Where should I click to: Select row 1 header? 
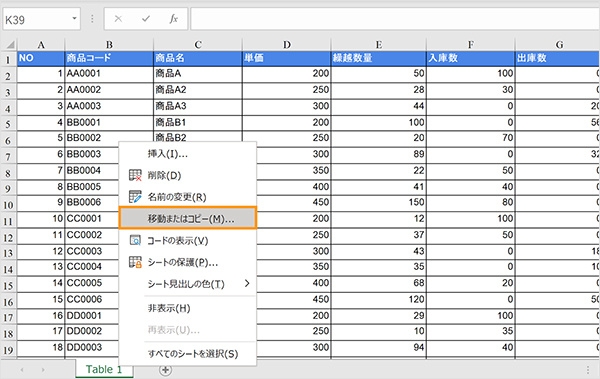(8, 60)
